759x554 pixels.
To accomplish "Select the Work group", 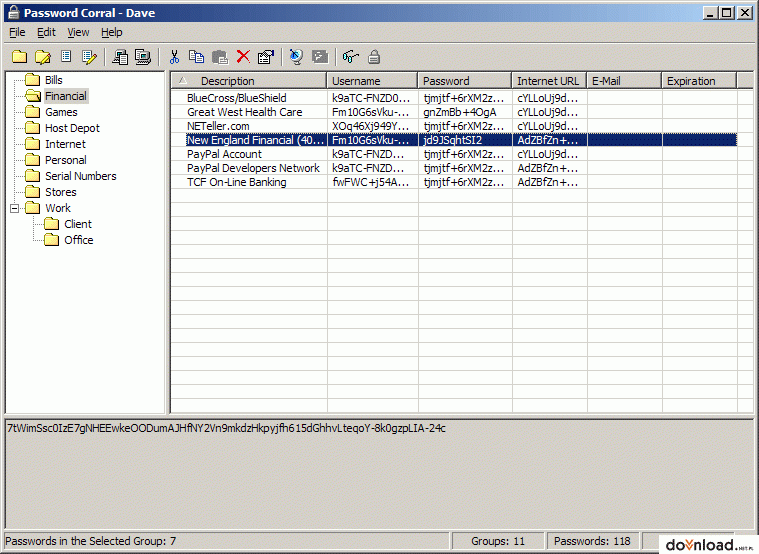I will coord(58,208).
